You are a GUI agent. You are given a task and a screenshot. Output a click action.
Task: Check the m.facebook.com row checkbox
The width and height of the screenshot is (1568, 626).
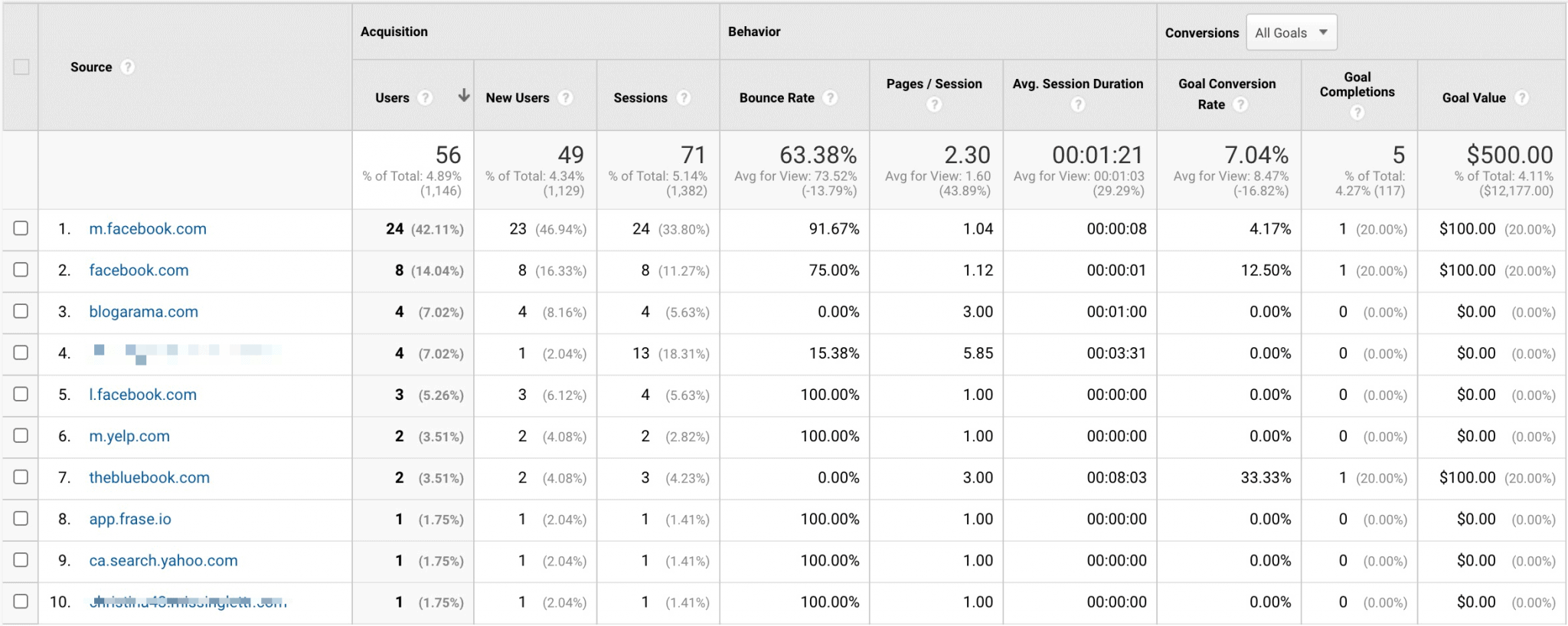21,228
